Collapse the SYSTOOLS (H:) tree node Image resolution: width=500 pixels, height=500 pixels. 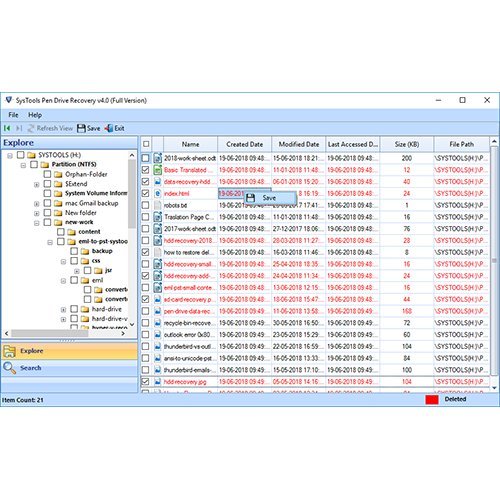tap(10, 155)
